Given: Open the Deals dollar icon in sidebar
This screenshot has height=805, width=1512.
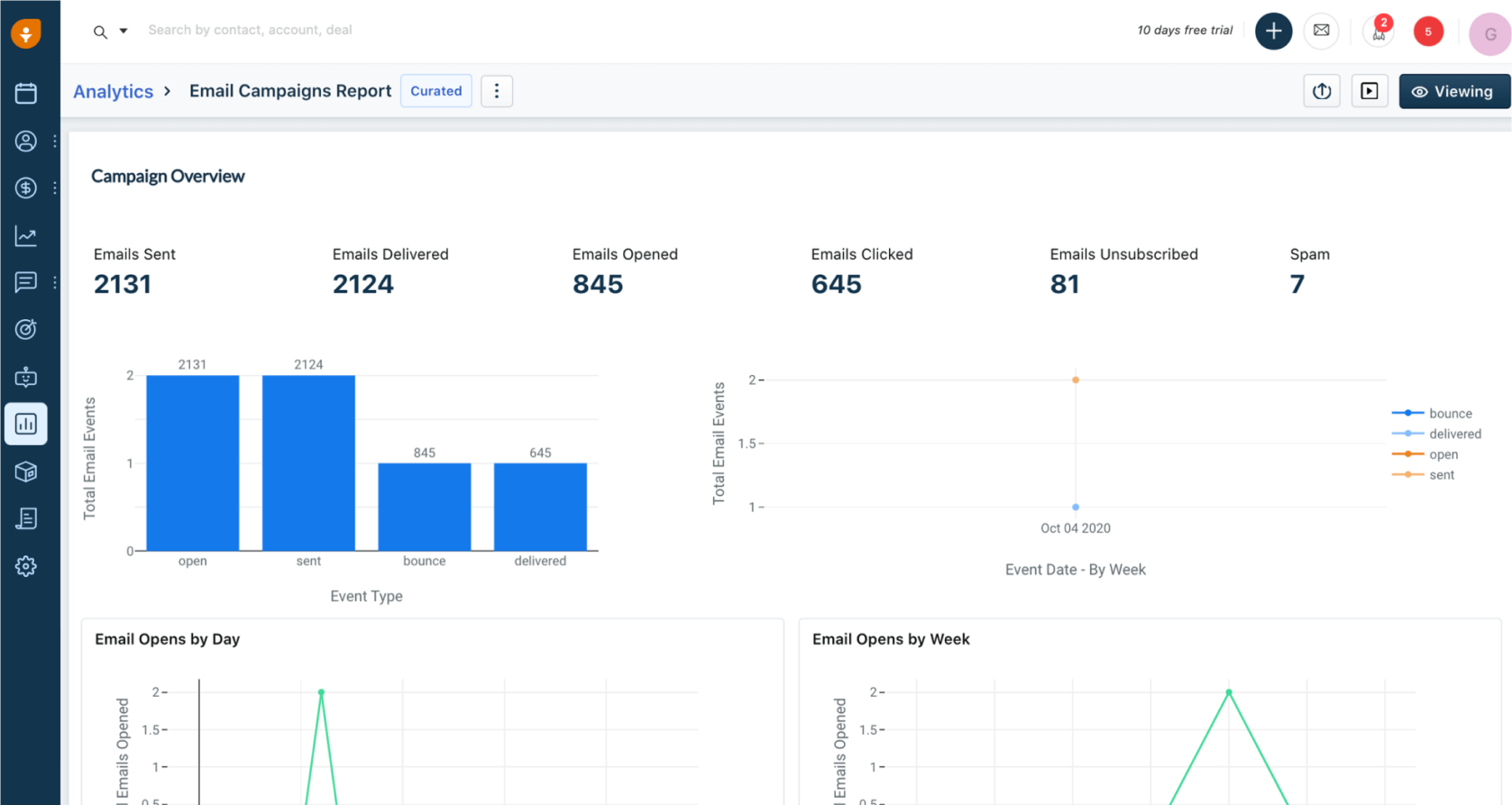Looking at the screenshot, I should (26, 188).
